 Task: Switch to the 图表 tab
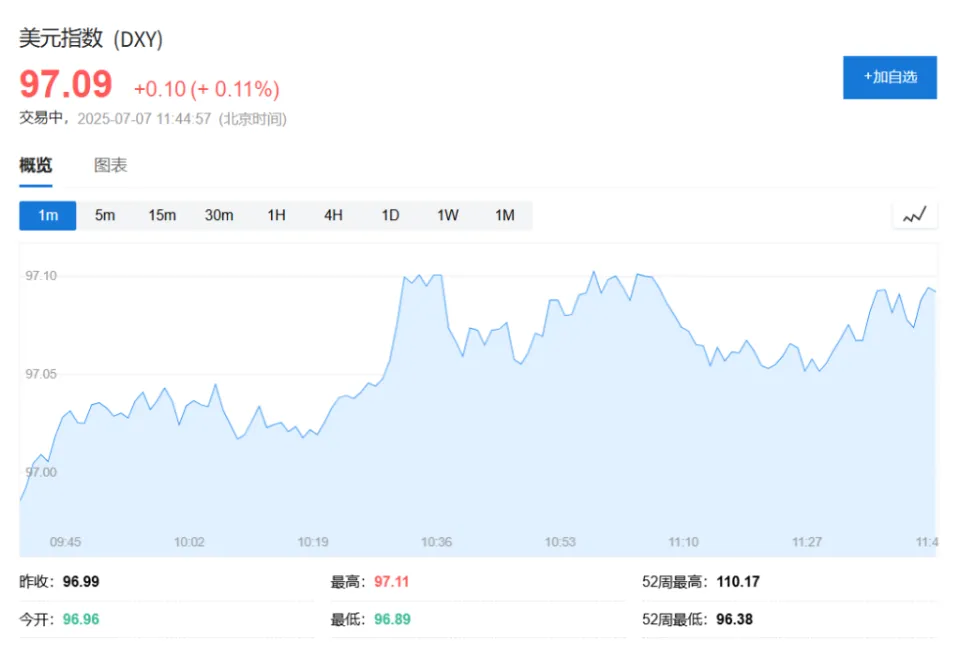(x=110, y=165)
